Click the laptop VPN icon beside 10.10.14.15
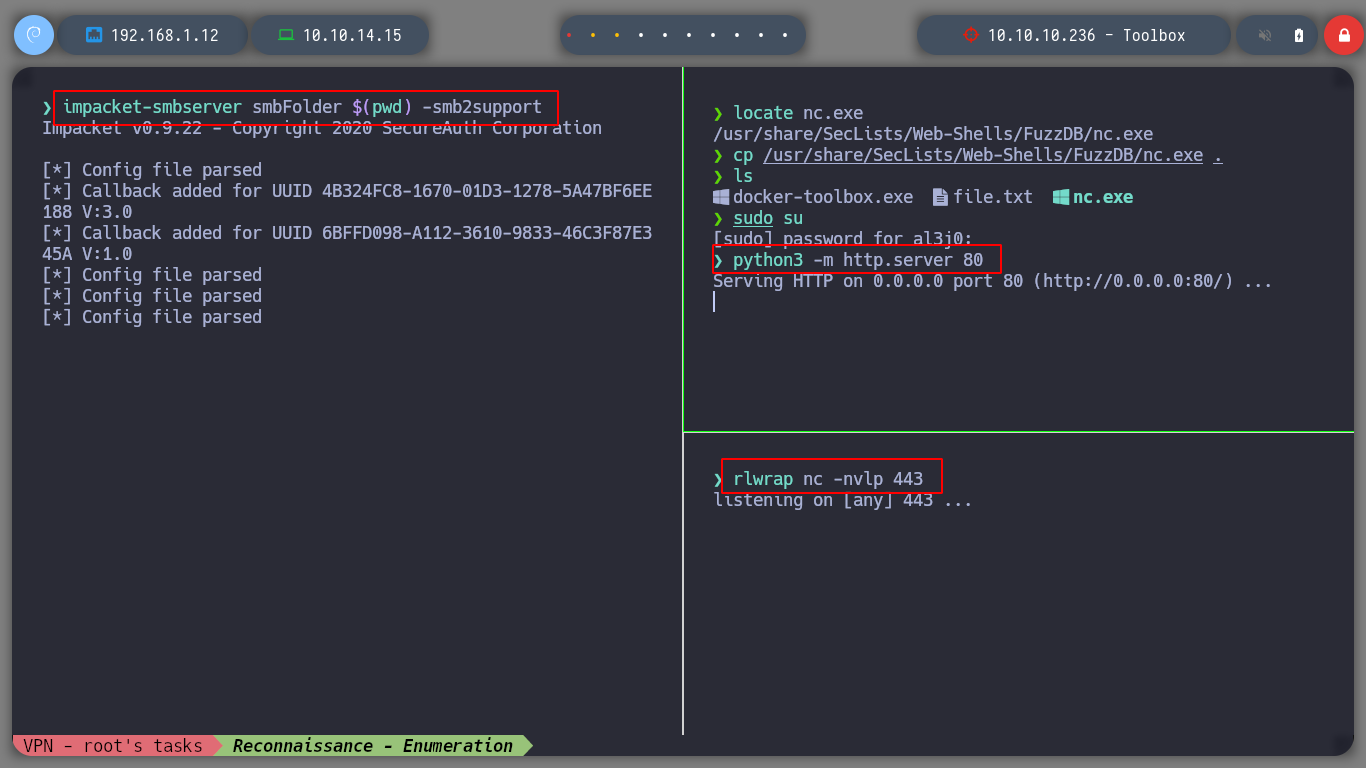The width and height of the screenshot is (1366, 768). (x=286, y=35)
